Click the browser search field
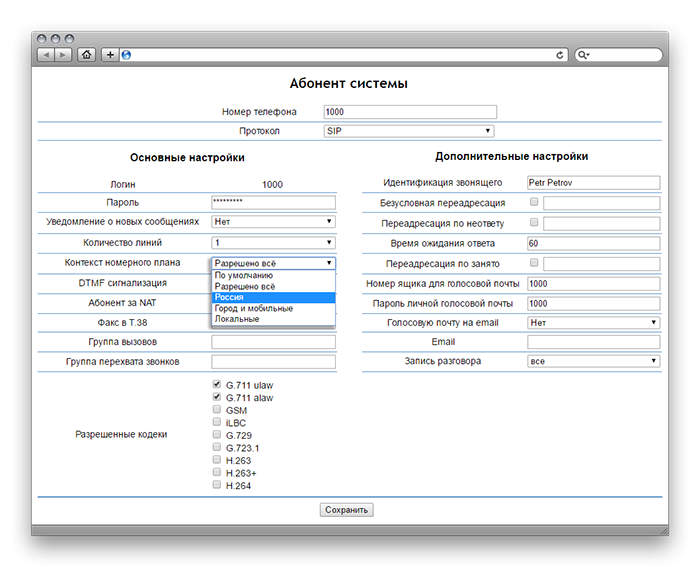The height and width of the screenshot is (567, 700). pyautogui.click(x=618, y=55)
